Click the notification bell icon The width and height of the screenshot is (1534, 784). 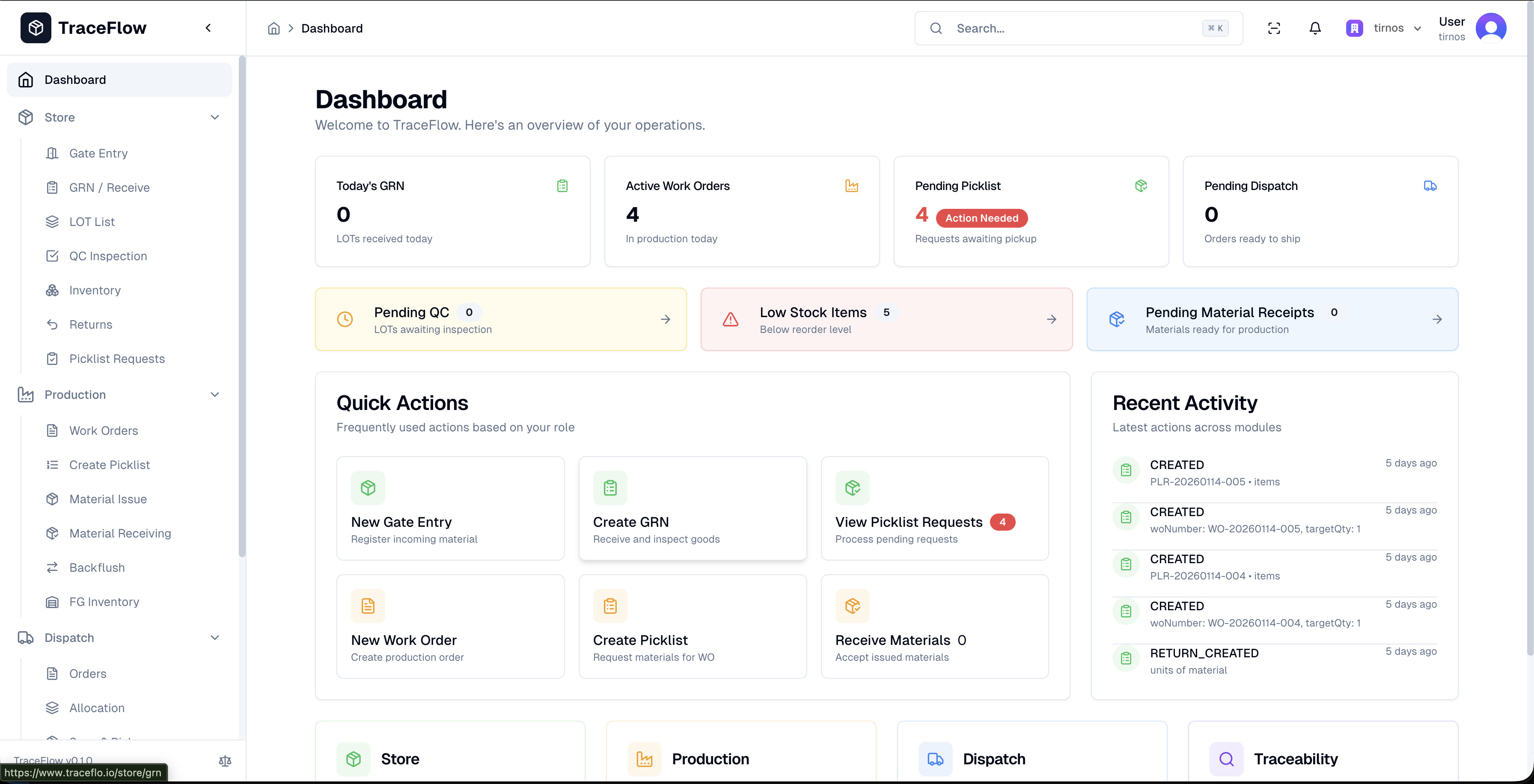tap(1315, 28)
